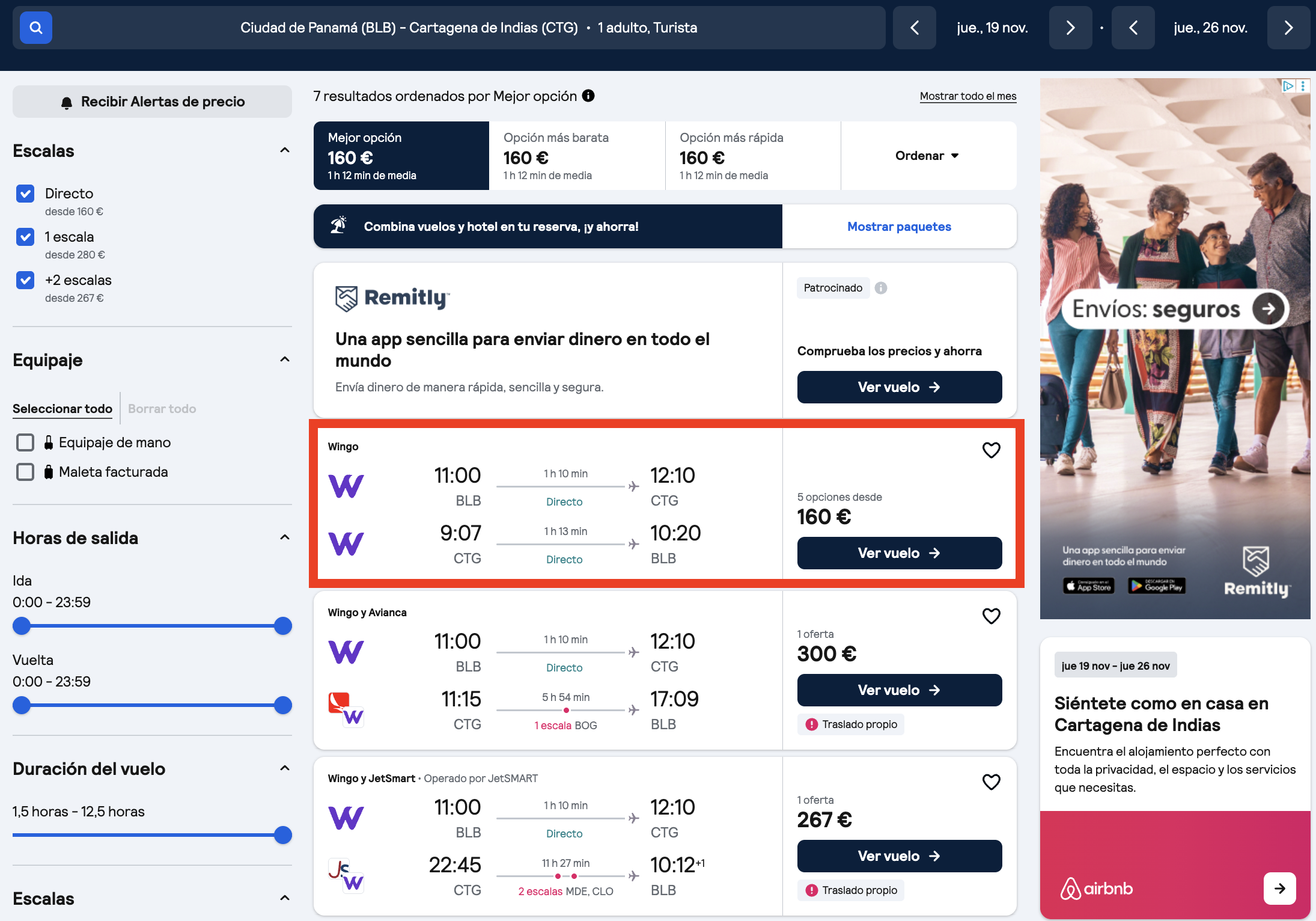Uncheck the +2 escalas filter

(x=25, y=280)
